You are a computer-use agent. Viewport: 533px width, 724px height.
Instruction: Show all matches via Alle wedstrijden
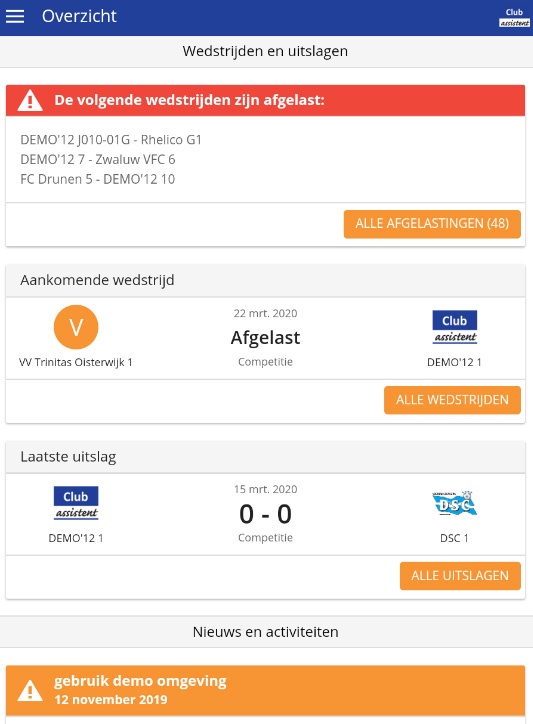pyautogui.click(x=452, y=400)
